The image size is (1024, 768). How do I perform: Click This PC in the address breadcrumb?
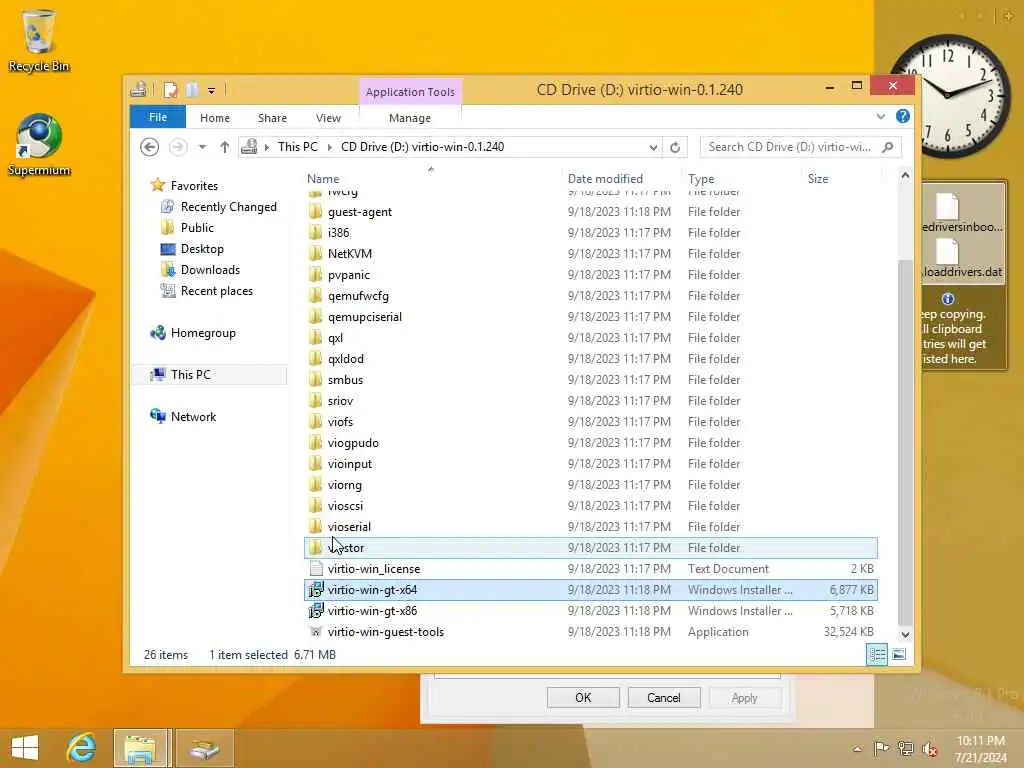pos(298,147)
